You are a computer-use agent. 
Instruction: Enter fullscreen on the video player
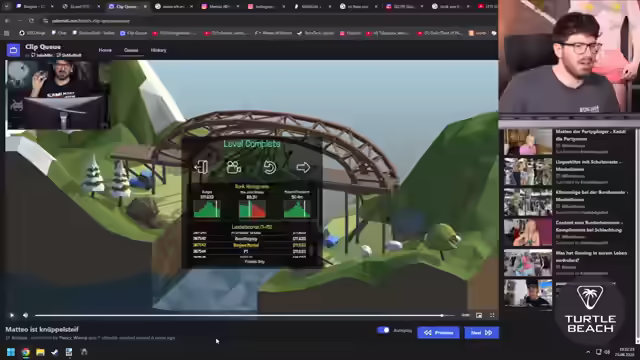(x=492, y=315)
